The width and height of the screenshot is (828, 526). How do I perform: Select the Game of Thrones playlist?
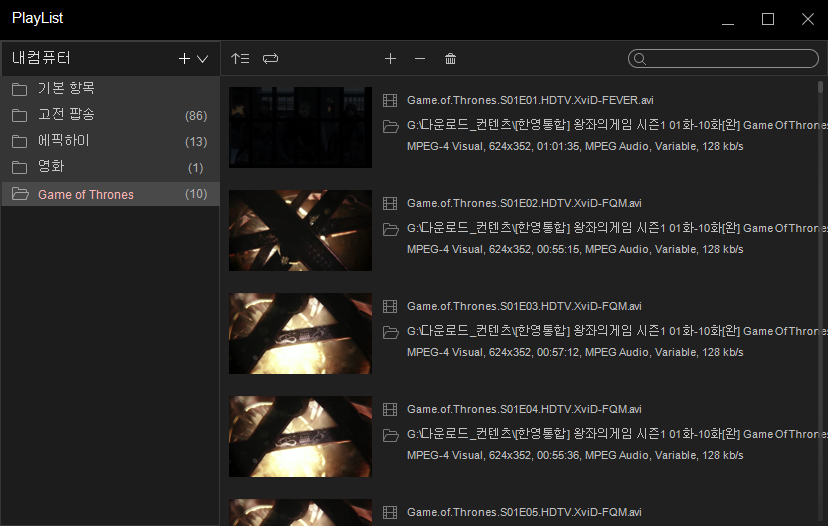click(110, 194)
